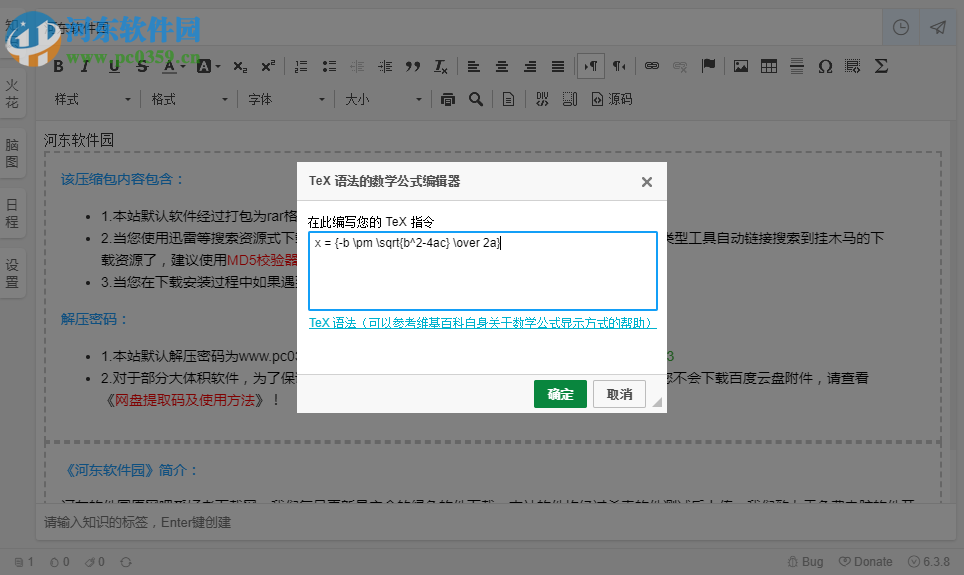Insert table icon
This screenshot has width=964, height=575.
(769, 66)
